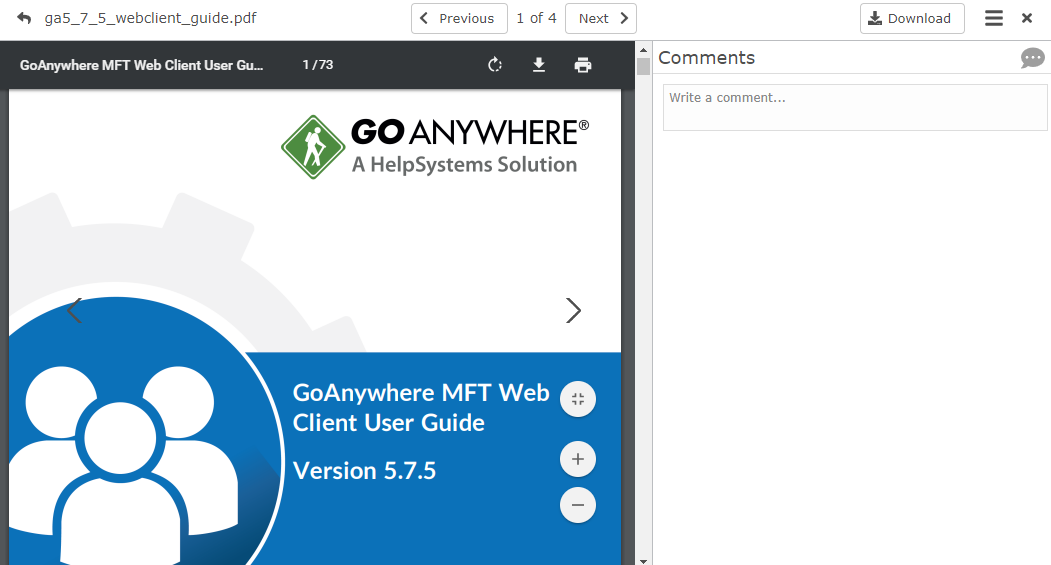
Task: Zoom in with the plus button
Action: pos(578,460)
